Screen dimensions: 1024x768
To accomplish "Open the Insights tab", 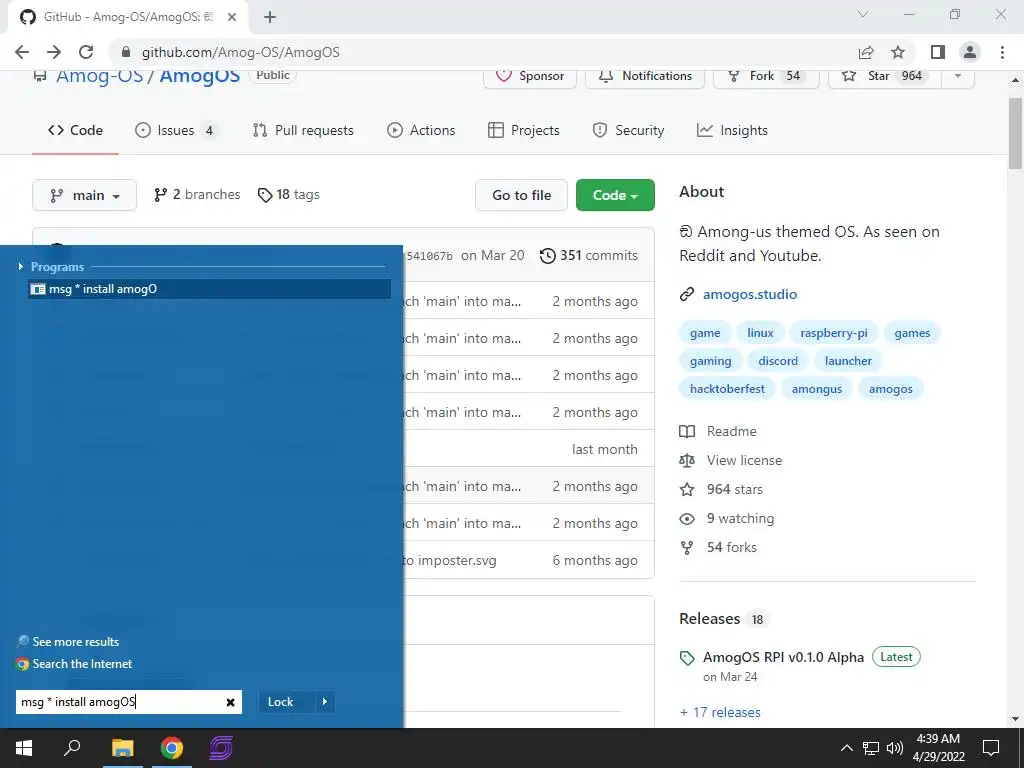I will tap(732, 131).
